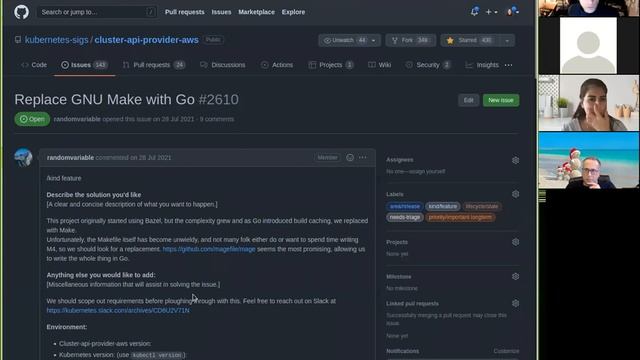The width and height of the screenshot is (640, 360).
Task: Click the randomvariable author link under title
Action: click(x=77, y=119)
